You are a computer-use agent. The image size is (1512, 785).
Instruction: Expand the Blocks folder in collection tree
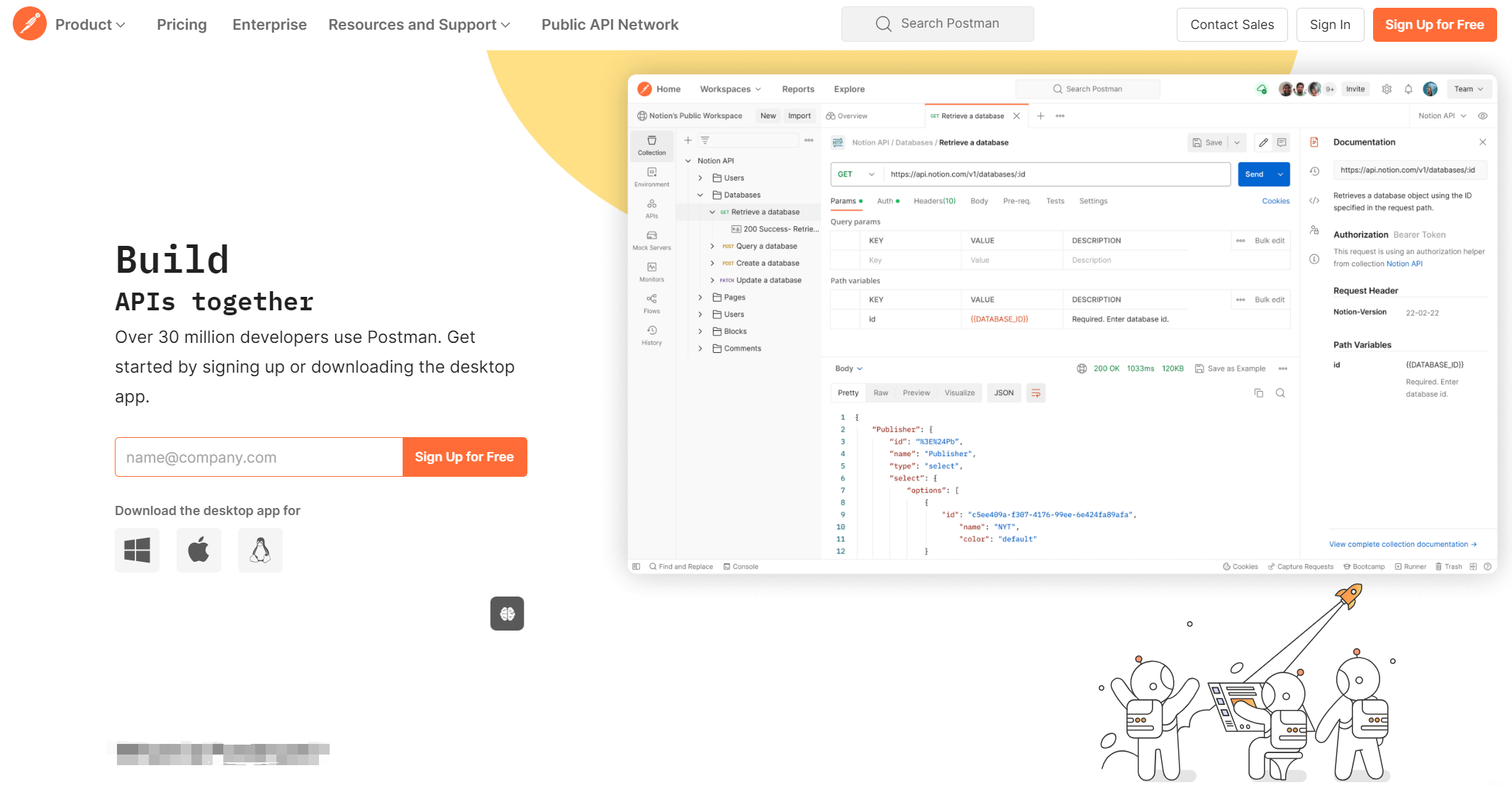700,332
